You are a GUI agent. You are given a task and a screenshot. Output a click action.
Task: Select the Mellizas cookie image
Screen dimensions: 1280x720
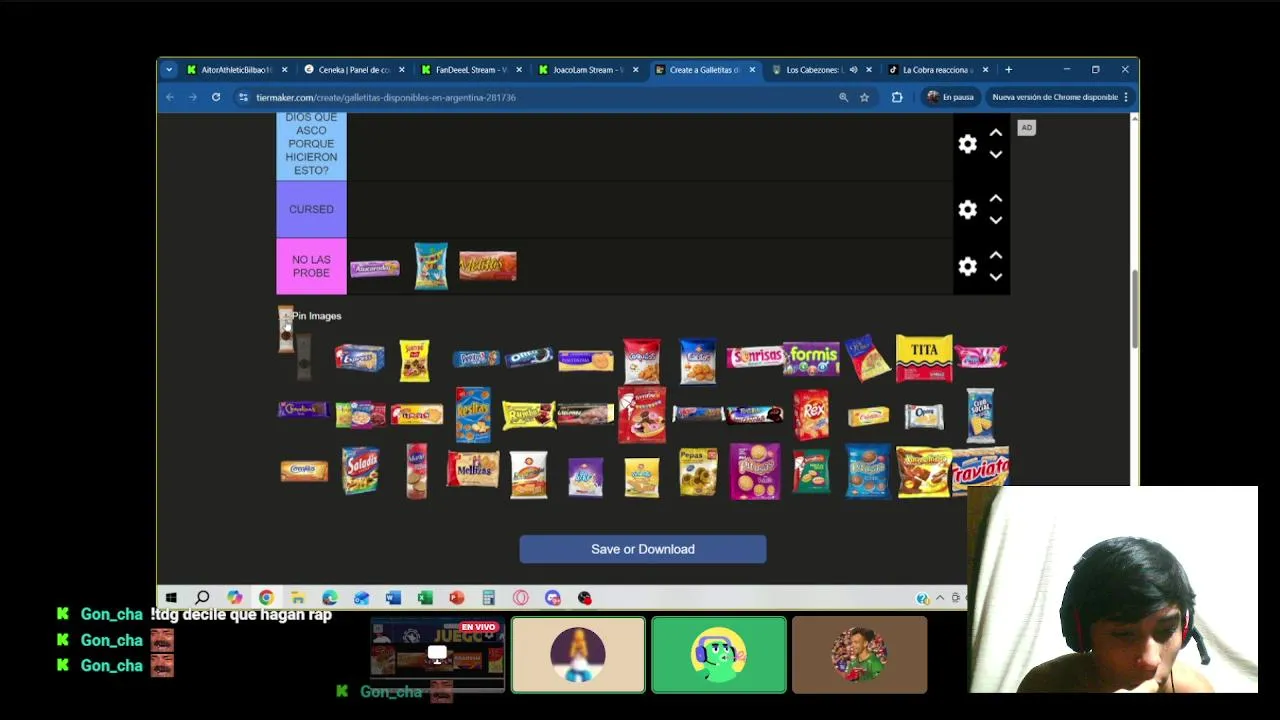pos(473,470)
